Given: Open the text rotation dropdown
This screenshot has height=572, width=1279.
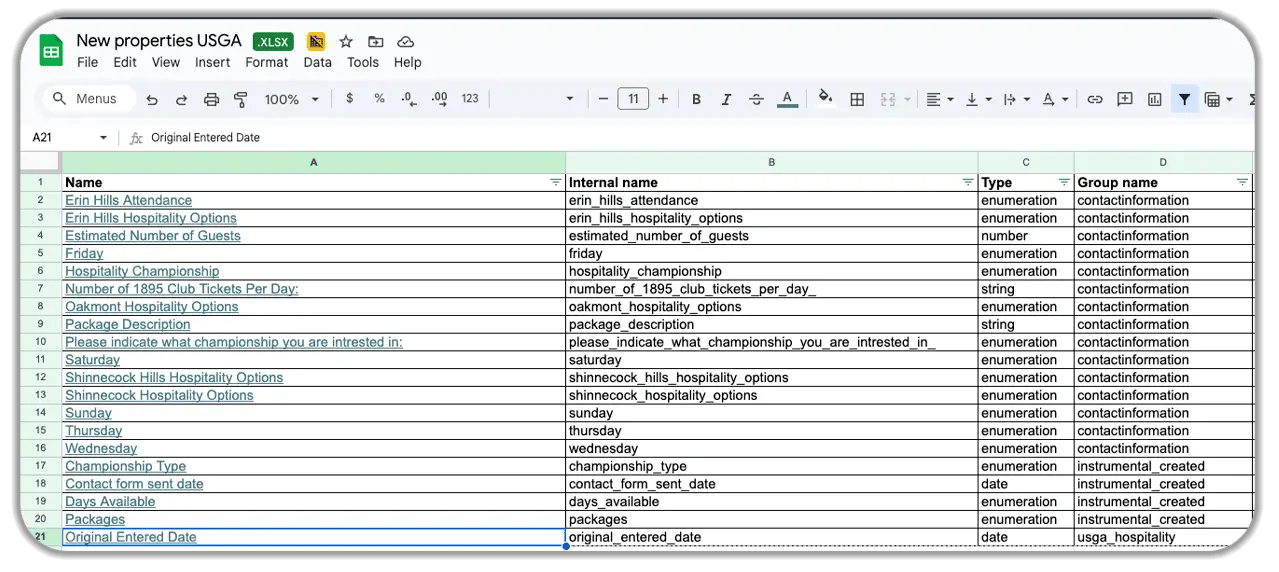Looking at the screenshot, I should click(x=1055, y=99).
